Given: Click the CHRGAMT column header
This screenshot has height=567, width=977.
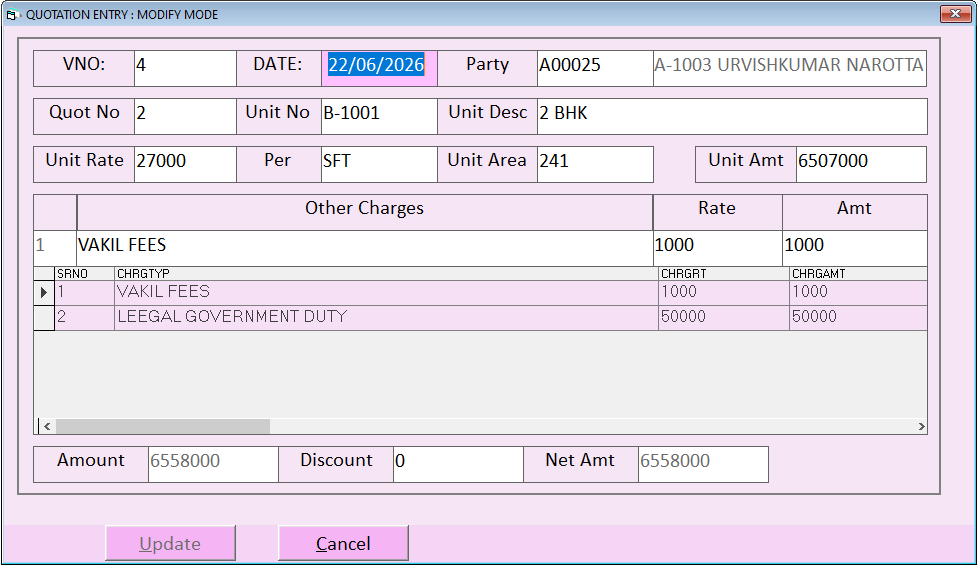Looking at the screenshot, I should [x=858, y=274].
